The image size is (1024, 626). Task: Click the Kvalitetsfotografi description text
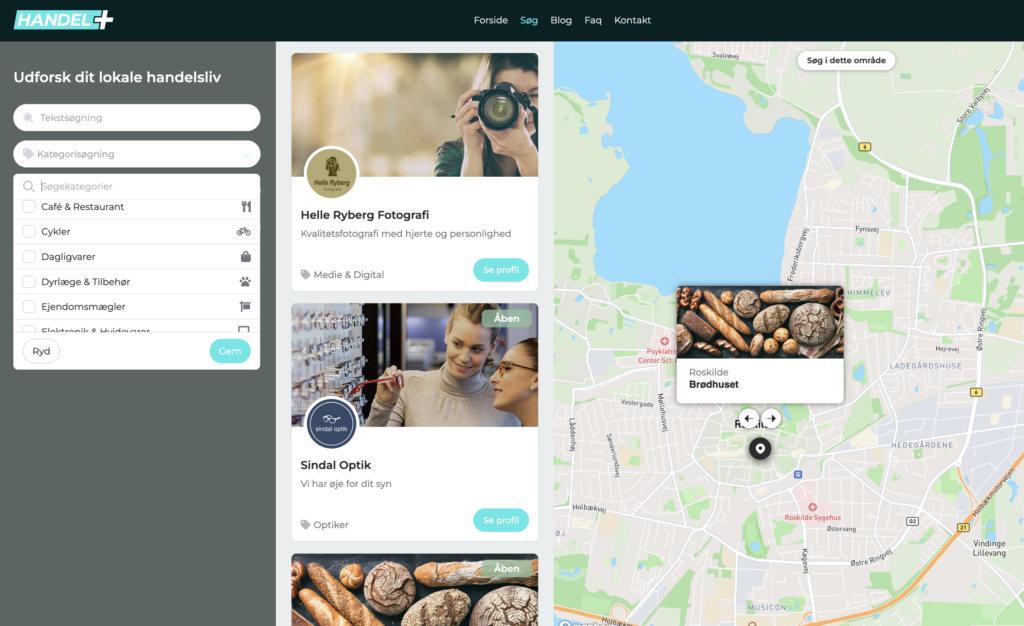(x=406, y=234)
